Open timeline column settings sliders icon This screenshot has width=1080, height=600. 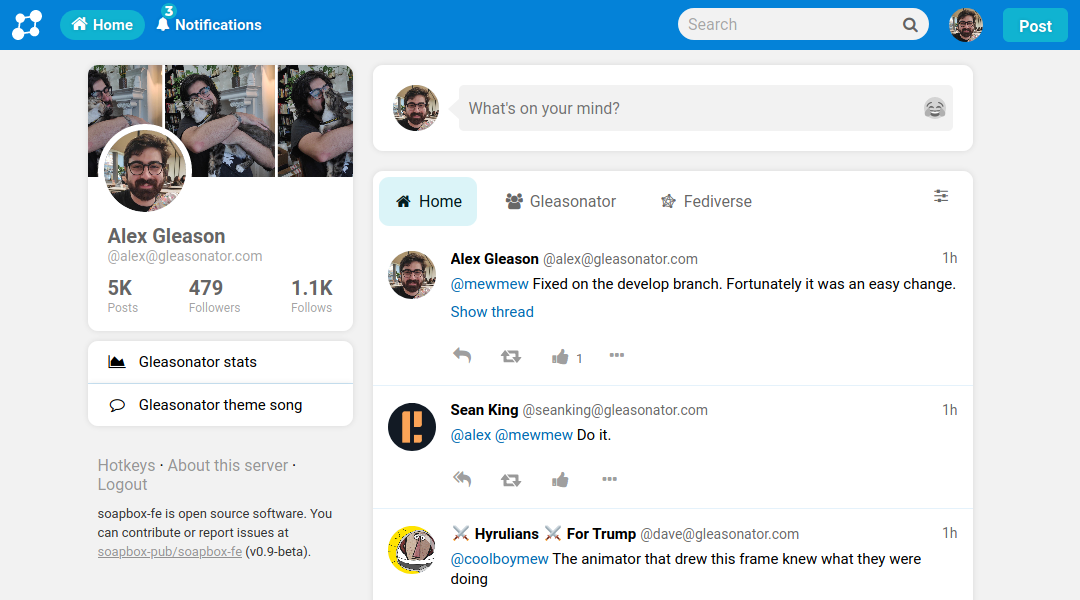[941, 196]
